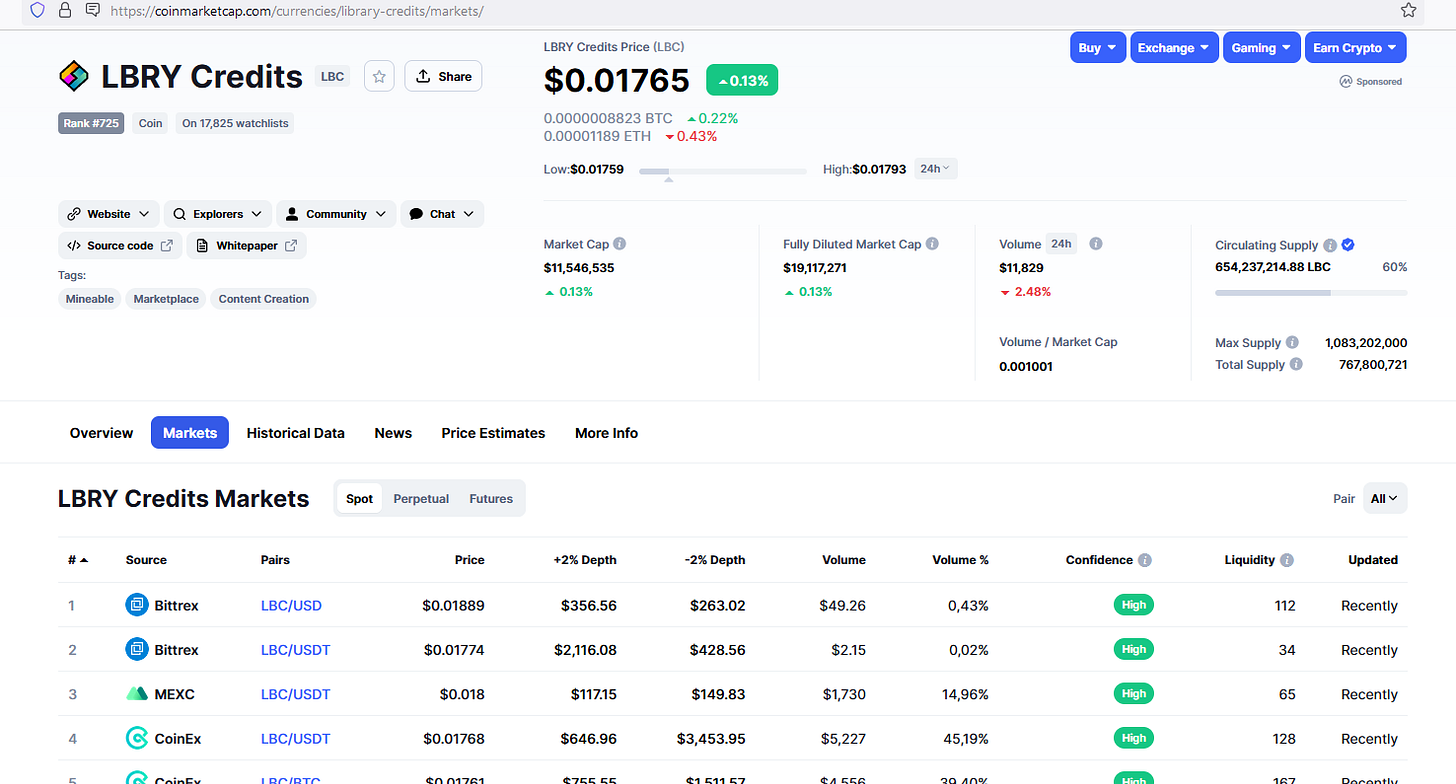Image resolution: width=1456 pixels, height=784 pixels.
Task: Click the low-high price range slider
Action: point(723,172)
